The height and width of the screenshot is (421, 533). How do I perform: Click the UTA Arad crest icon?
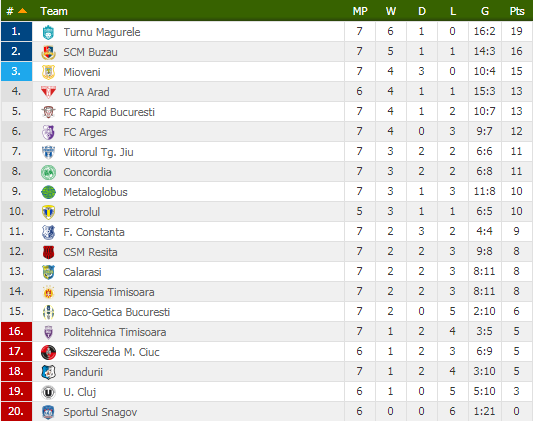[48, 92]
